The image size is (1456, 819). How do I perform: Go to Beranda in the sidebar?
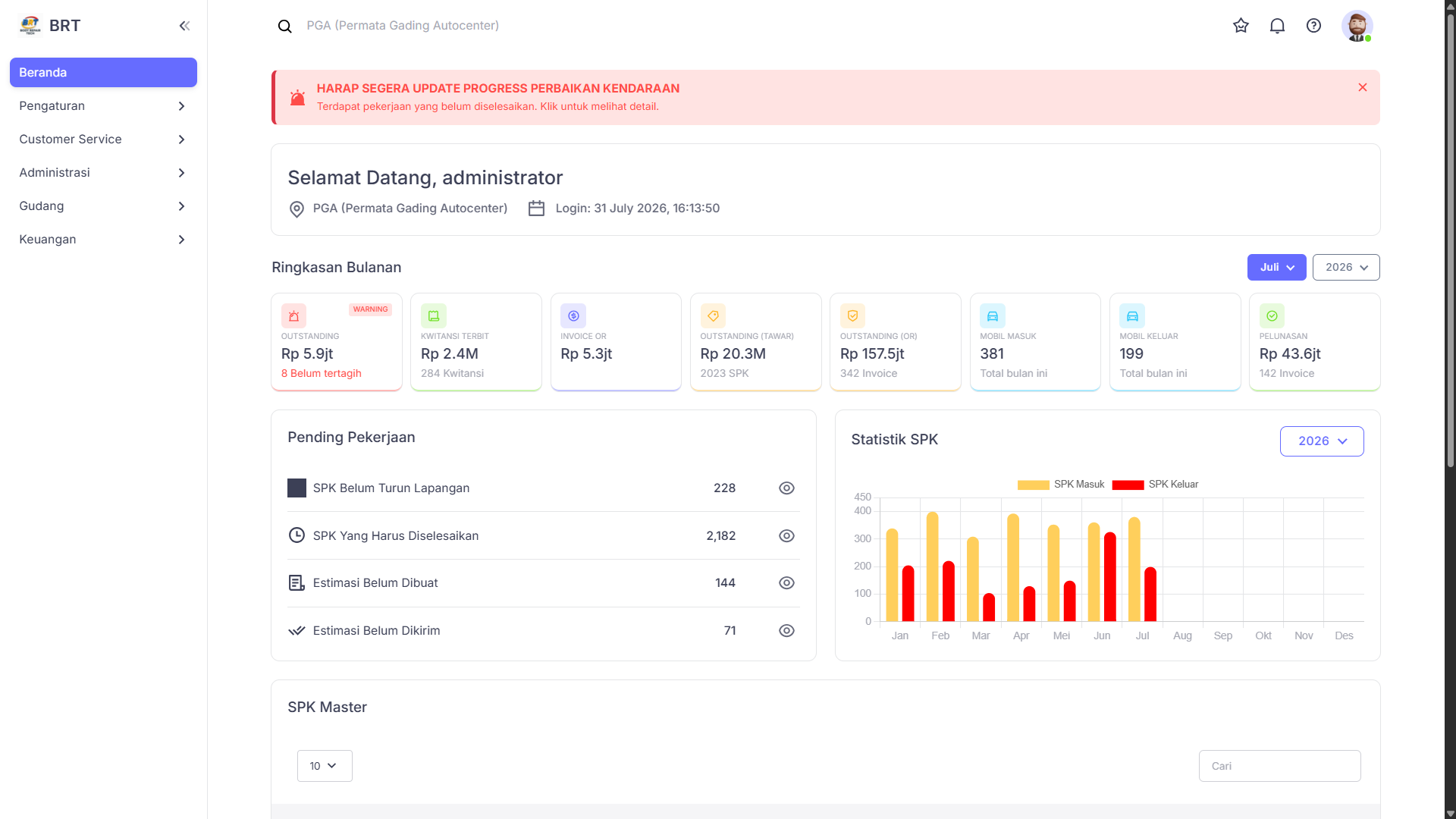[x=103, y=73]
